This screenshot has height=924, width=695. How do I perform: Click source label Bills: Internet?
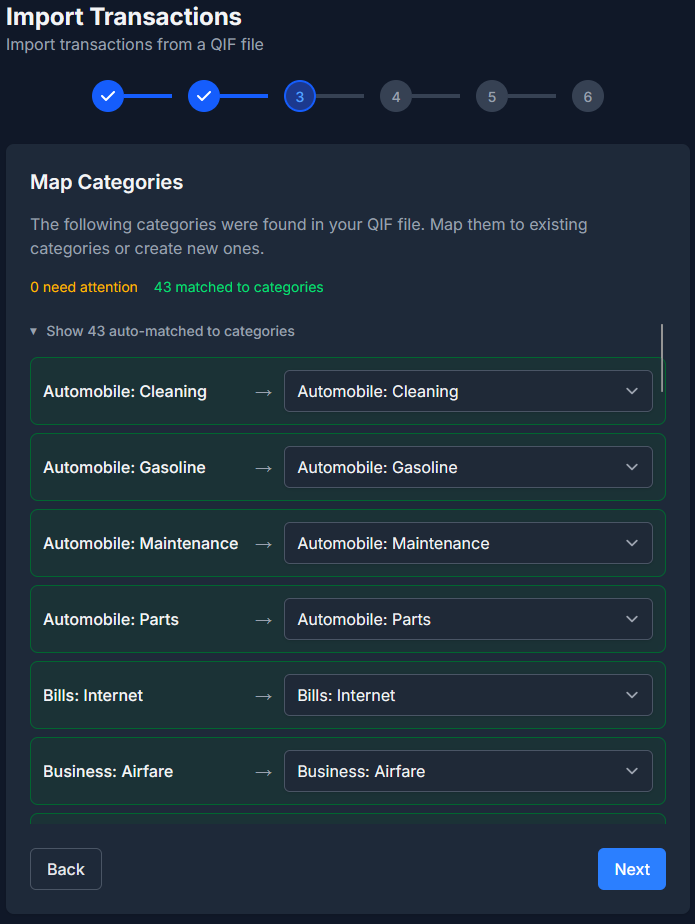[x=93, y=695]
